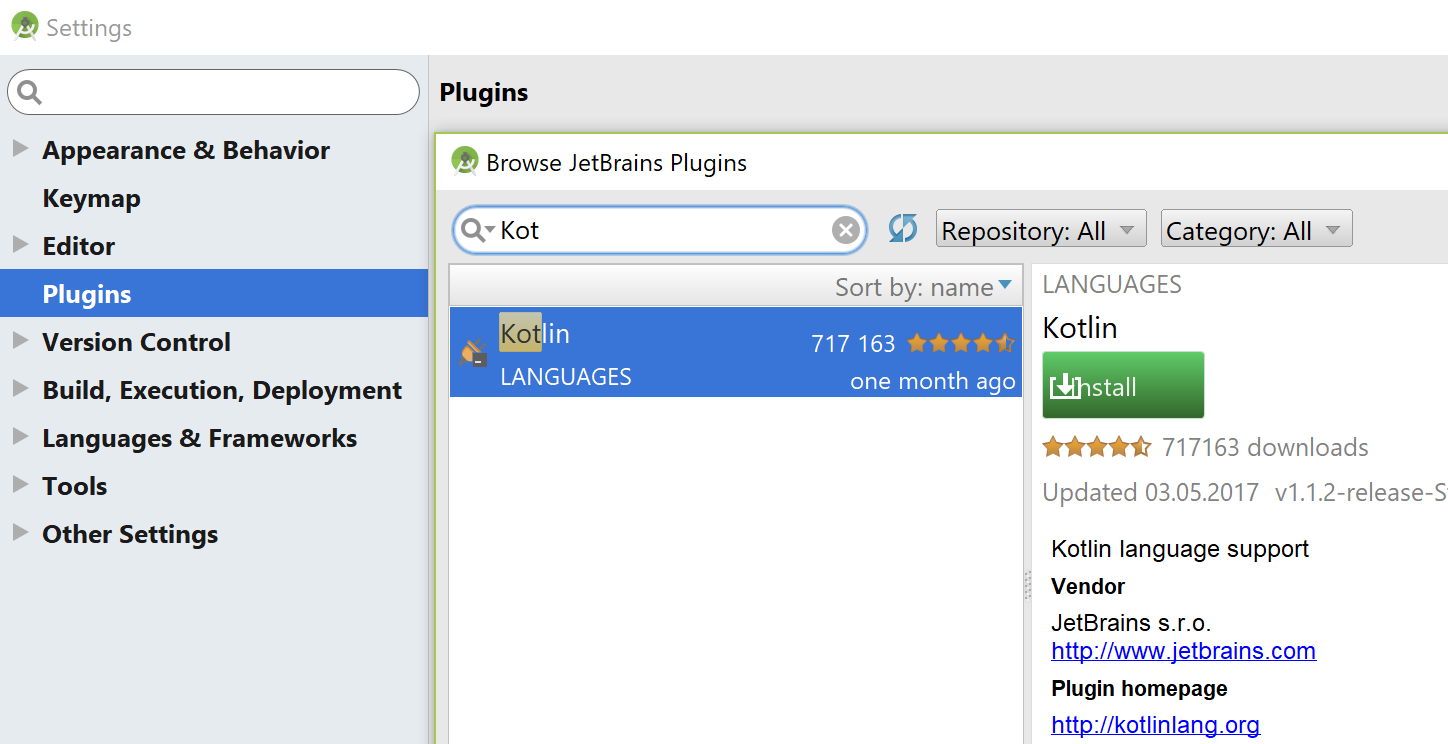Click the star rating in Kotlin list row
Screen dimensions: 1448x744
[961, 344]
